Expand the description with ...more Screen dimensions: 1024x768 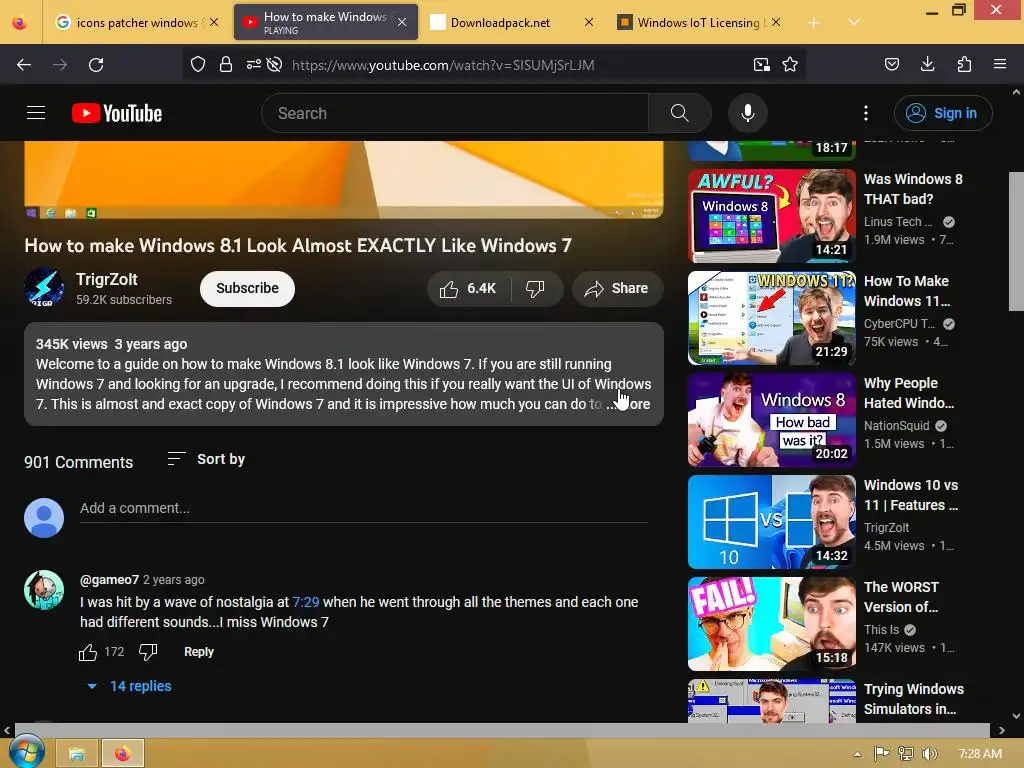coord(628,404)
